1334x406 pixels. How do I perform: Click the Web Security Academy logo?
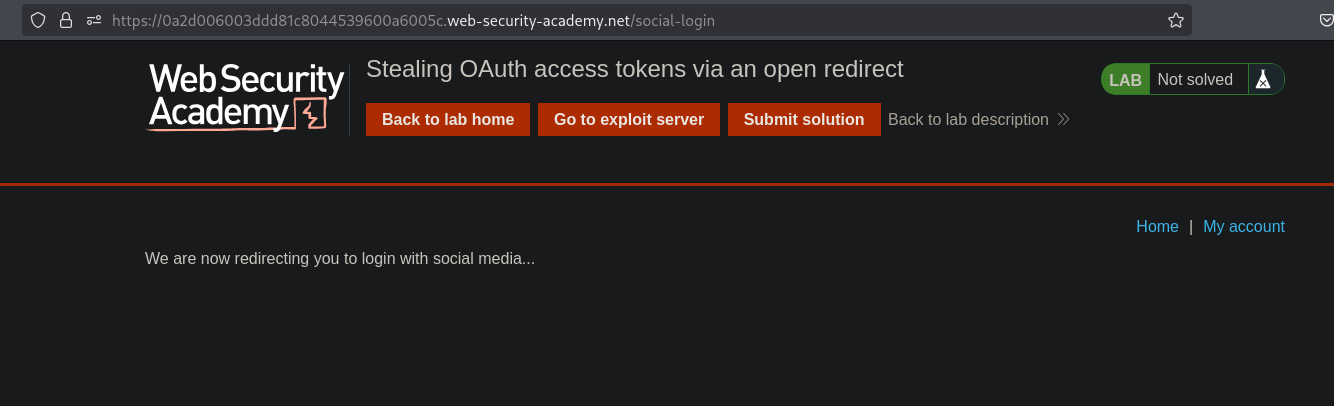(x=246, y=98)
